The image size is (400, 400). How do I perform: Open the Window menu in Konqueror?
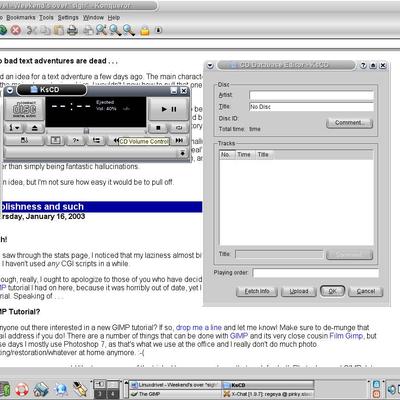(93, 17)
